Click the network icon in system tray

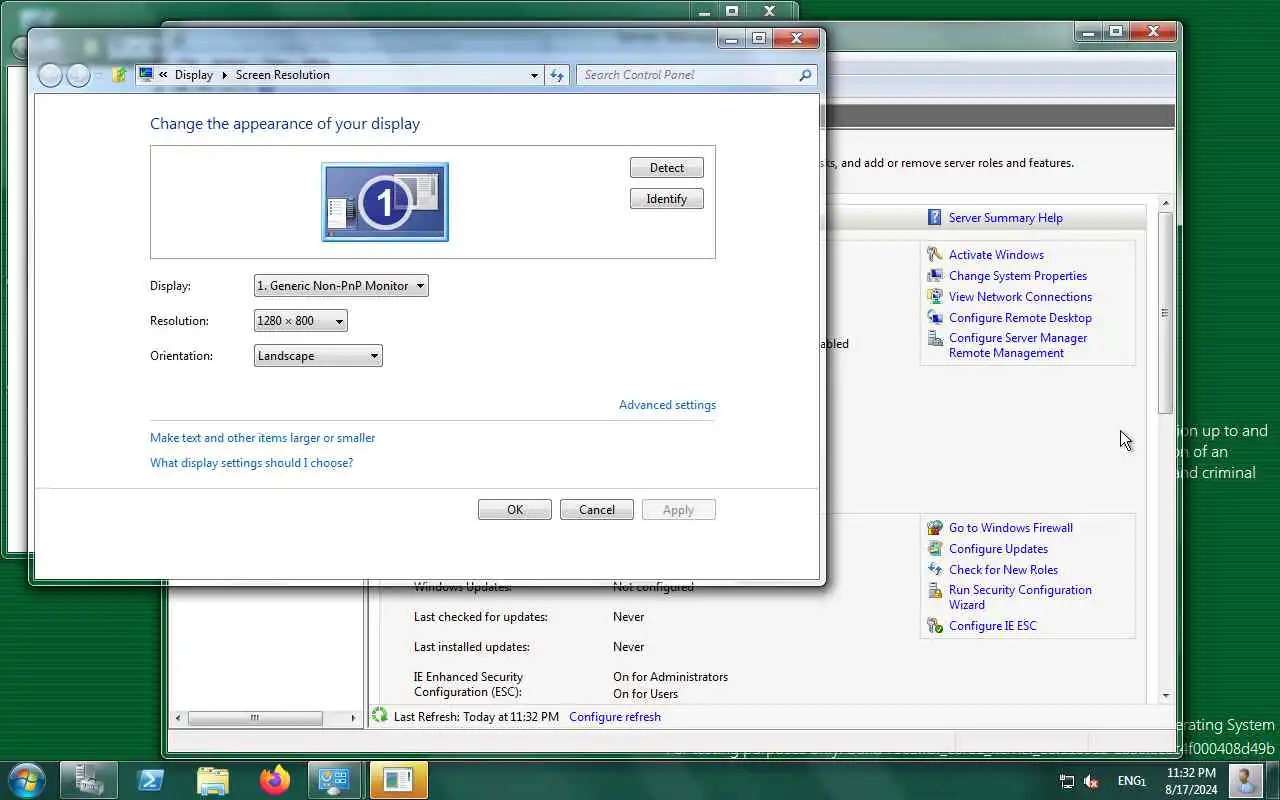coord(1067,781)
